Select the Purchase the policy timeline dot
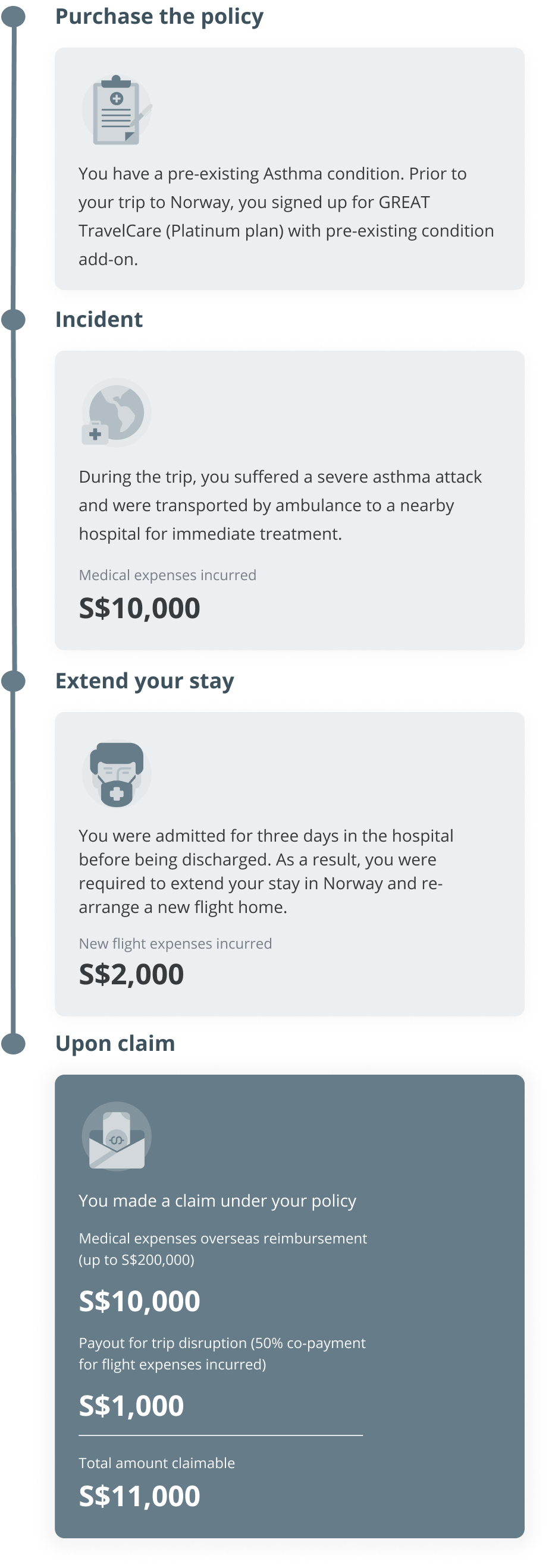Screen dimensions: 552x1568 tap(14, 17)
